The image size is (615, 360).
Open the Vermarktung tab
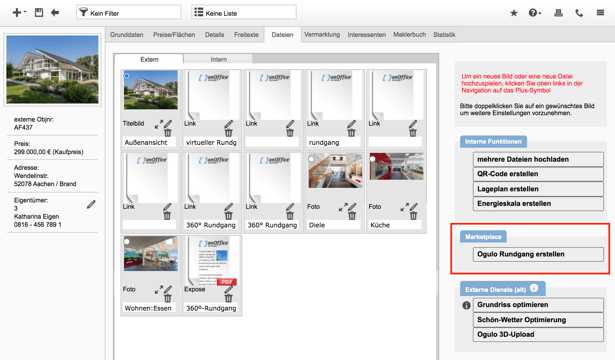tap(322, 35)
